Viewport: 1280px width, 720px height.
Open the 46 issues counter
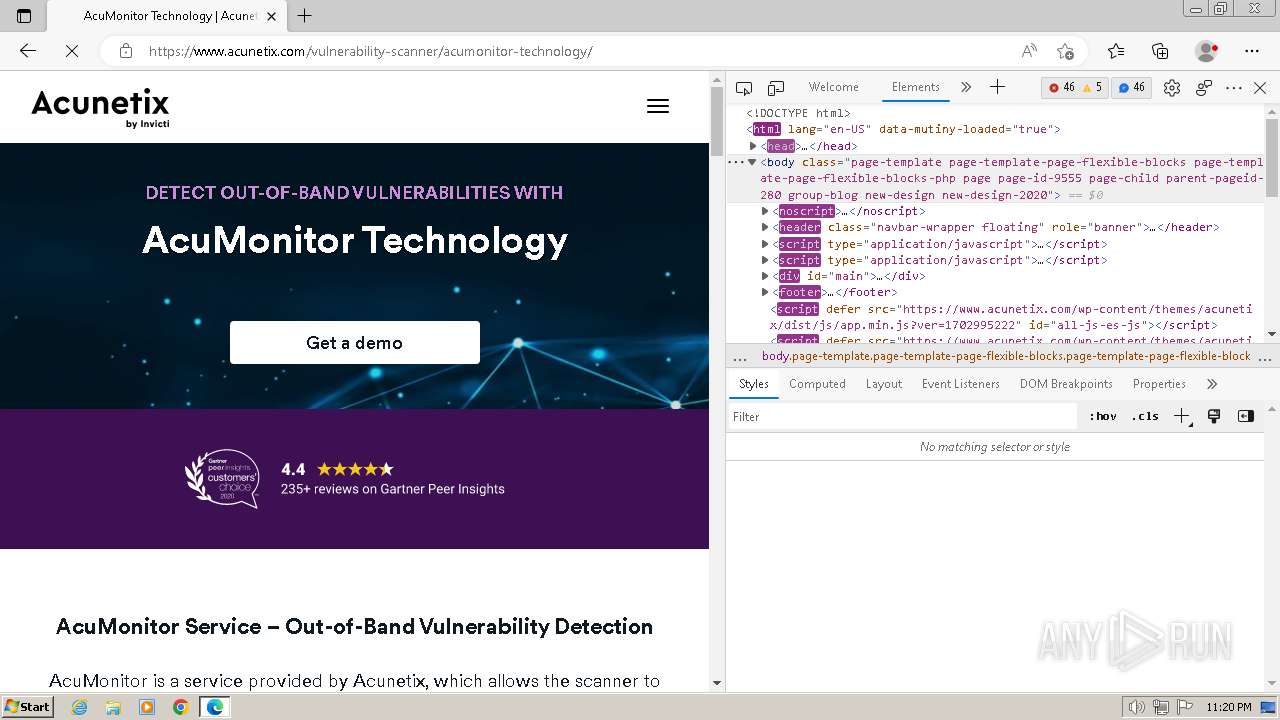click(1131, 88)
